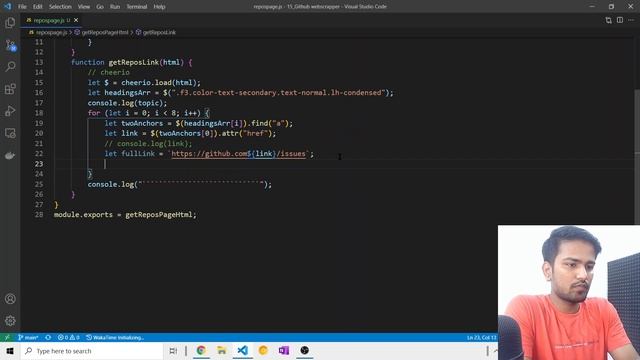This screenshot has height=360, width=640.
Task: Open the View menu
Action: click(84, 7)
